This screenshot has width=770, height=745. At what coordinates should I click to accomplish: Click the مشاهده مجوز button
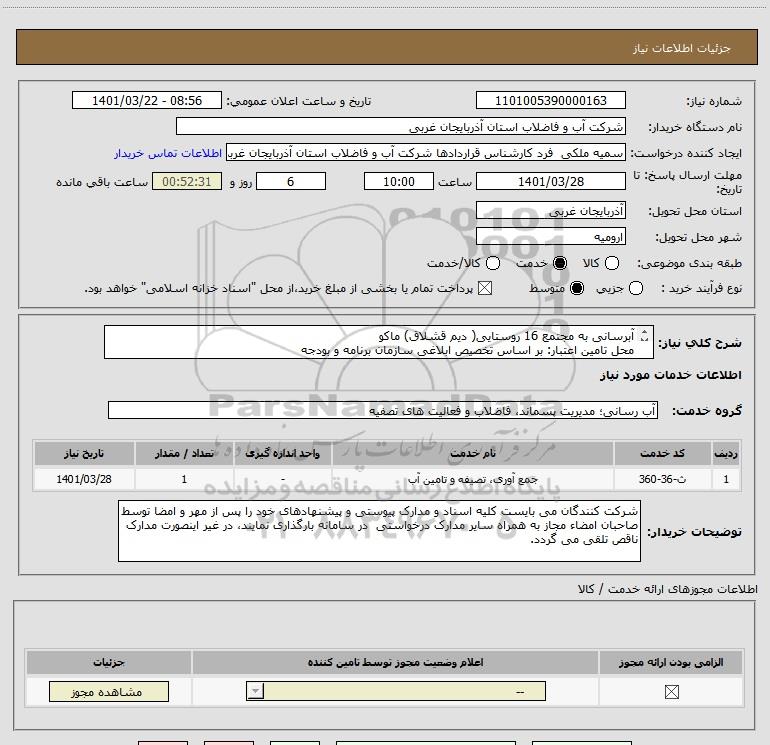coord(109,691)
